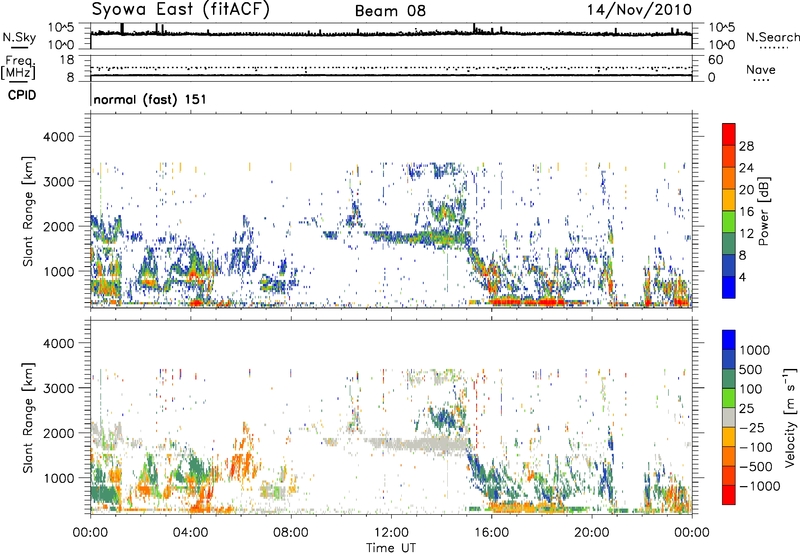
Task: Click the dark green 8–12 dB Power colorbar segment
Action: 729,244
